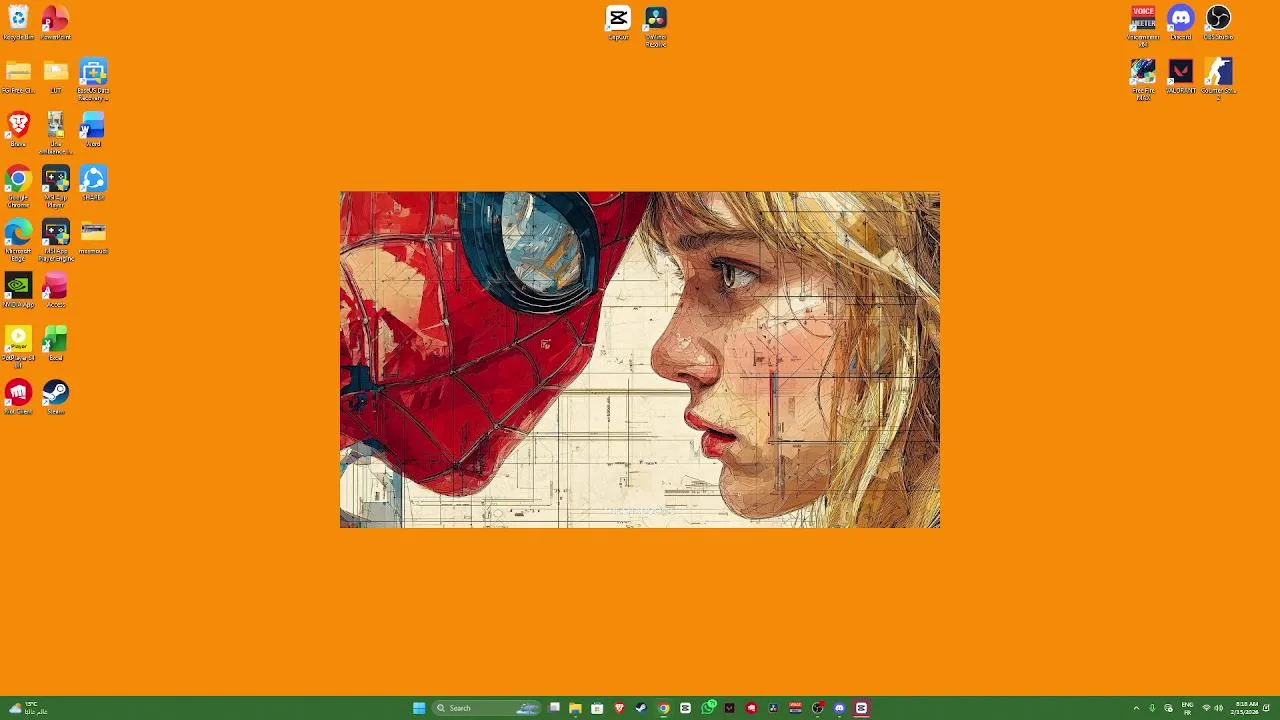Viewport: 1280px width, 720px height.
Task: Show hidden system tray icons
Action: point(1136,708)
